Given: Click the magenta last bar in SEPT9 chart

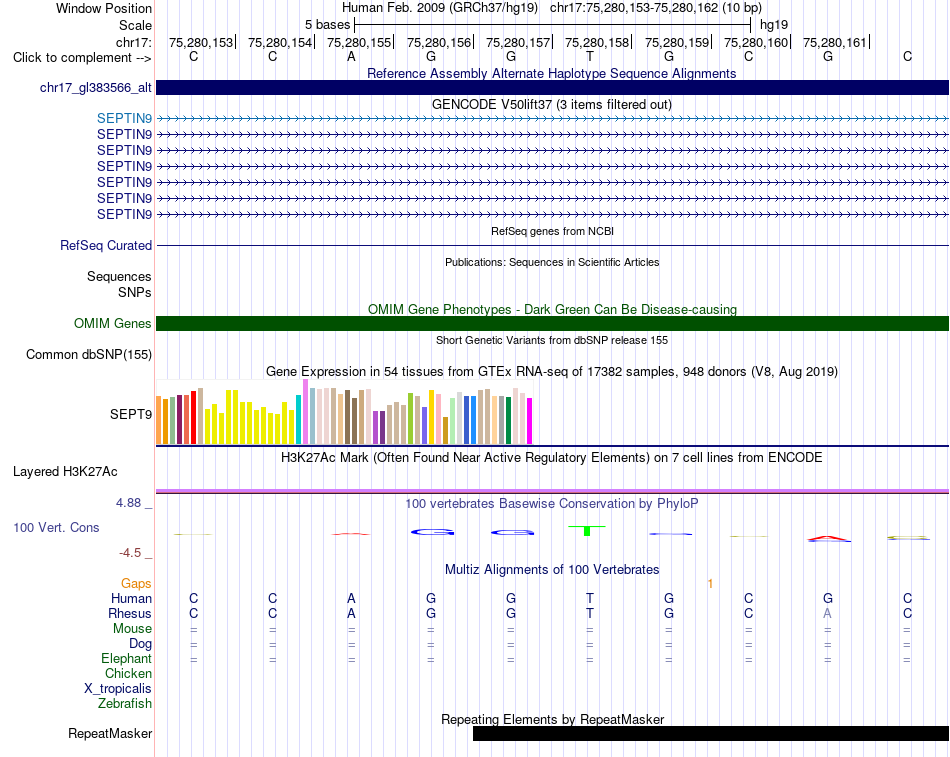Looking at the screenshot, I should tap(530, 421).
